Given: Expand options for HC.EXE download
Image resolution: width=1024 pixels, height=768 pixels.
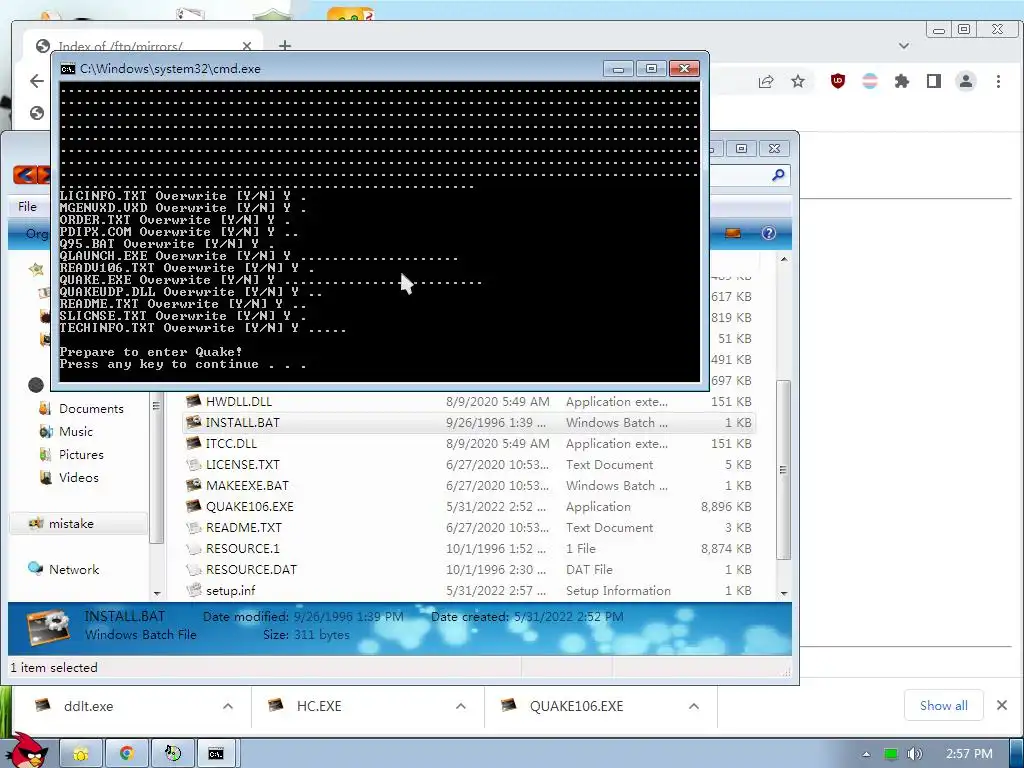Looking at the screenshot, I should [x=460, y=706].
